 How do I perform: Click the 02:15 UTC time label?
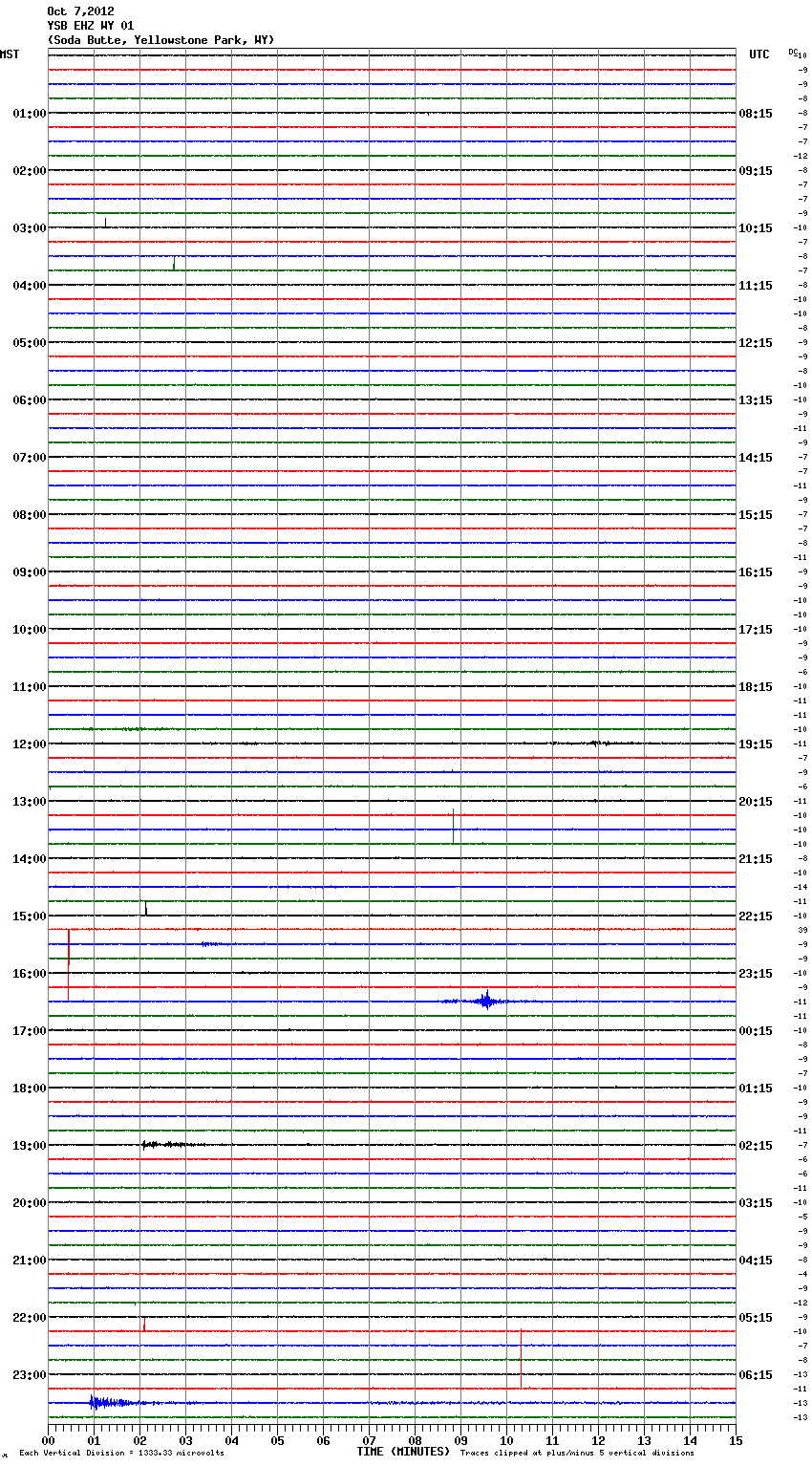756,1145
